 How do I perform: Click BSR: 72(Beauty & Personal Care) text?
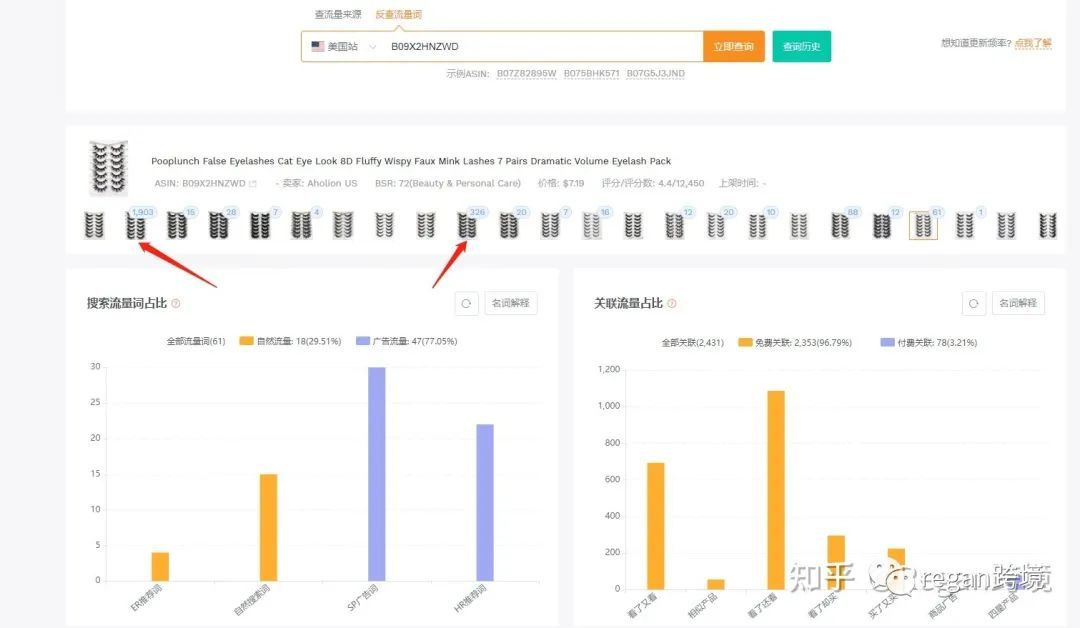[448, 183]
